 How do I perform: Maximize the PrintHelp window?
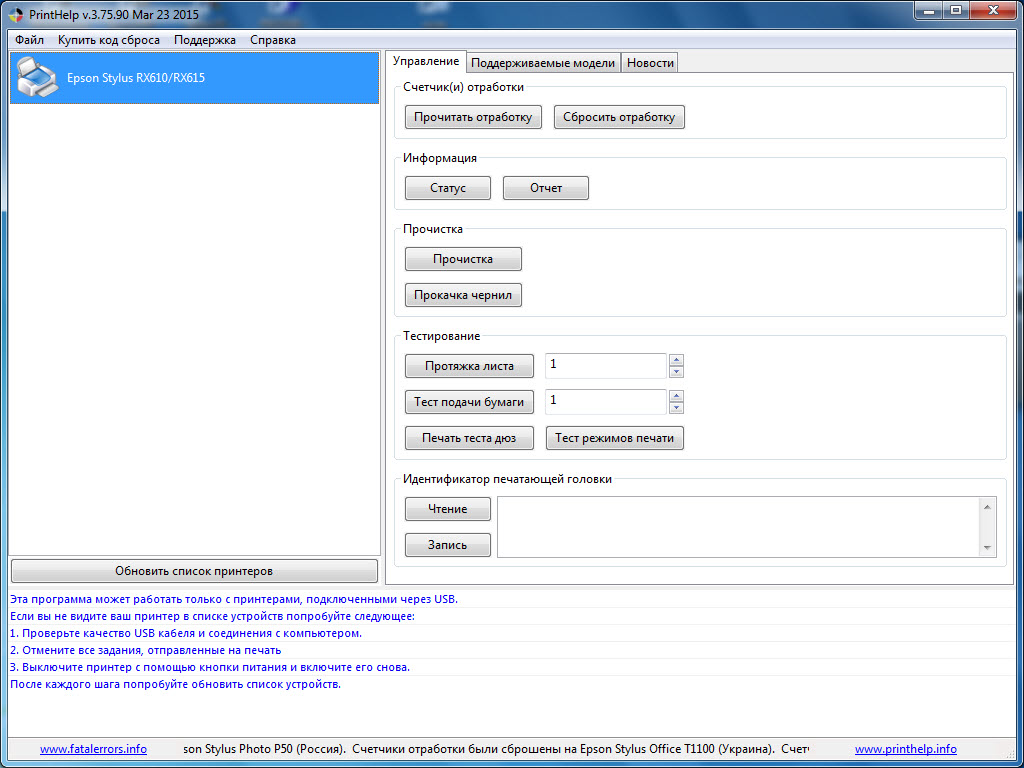tap(955, 10)
